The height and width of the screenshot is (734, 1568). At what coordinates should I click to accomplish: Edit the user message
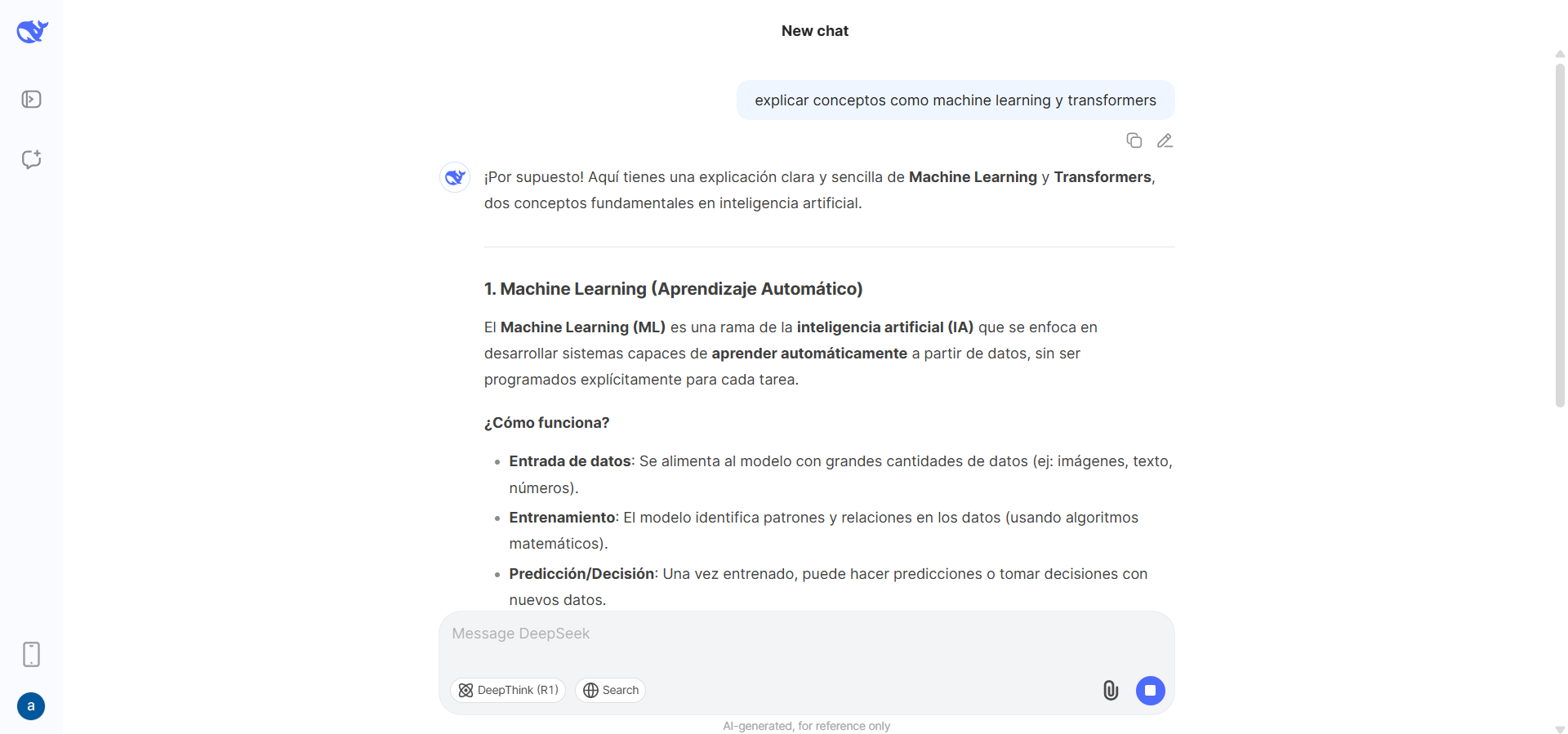pos(1165,140)
